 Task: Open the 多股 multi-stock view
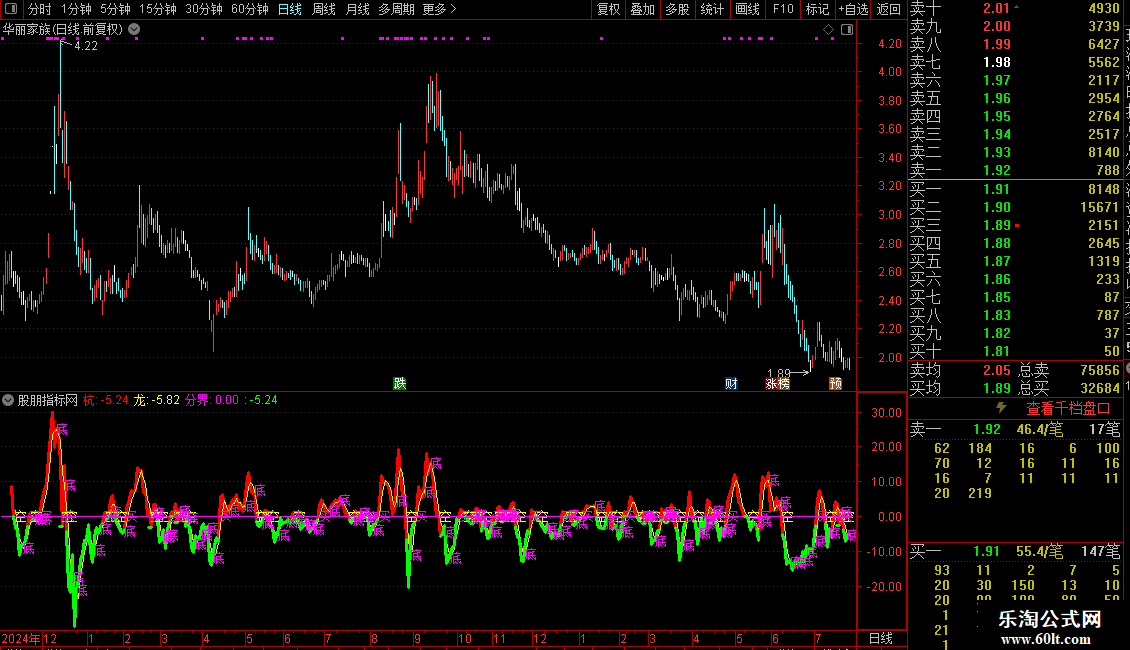pos(677,9)
